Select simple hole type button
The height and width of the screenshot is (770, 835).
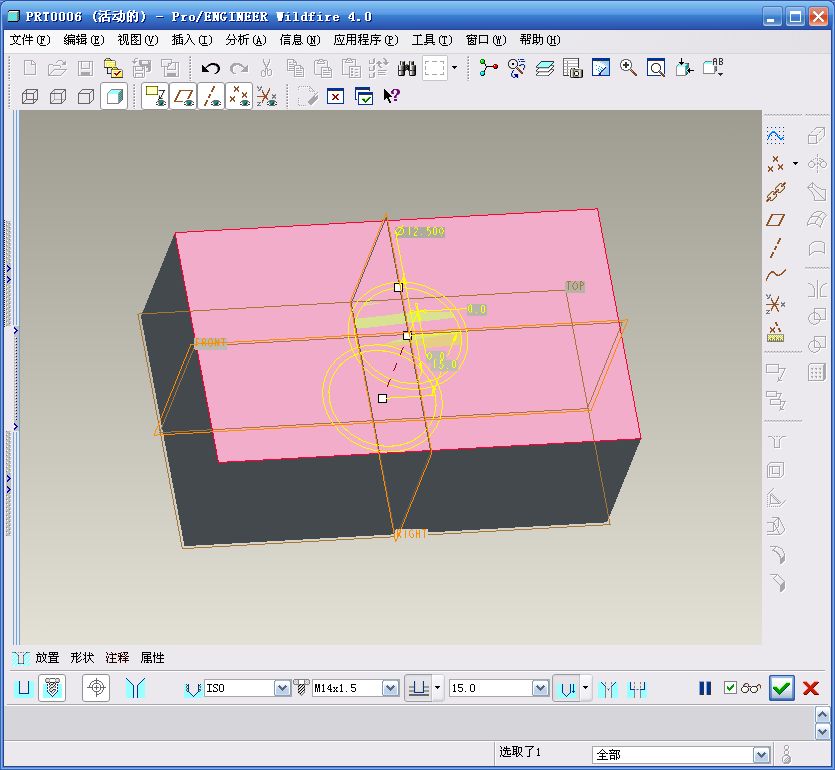24,688
